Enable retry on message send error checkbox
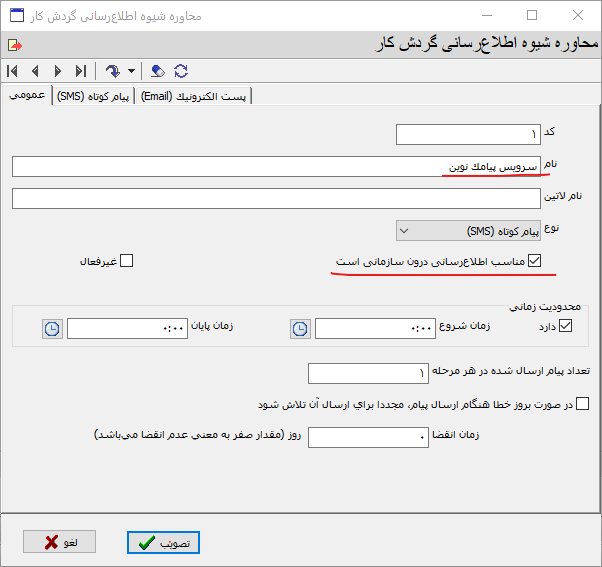Image resolution: width=602 pixels, height=567 pixels. 584,405
